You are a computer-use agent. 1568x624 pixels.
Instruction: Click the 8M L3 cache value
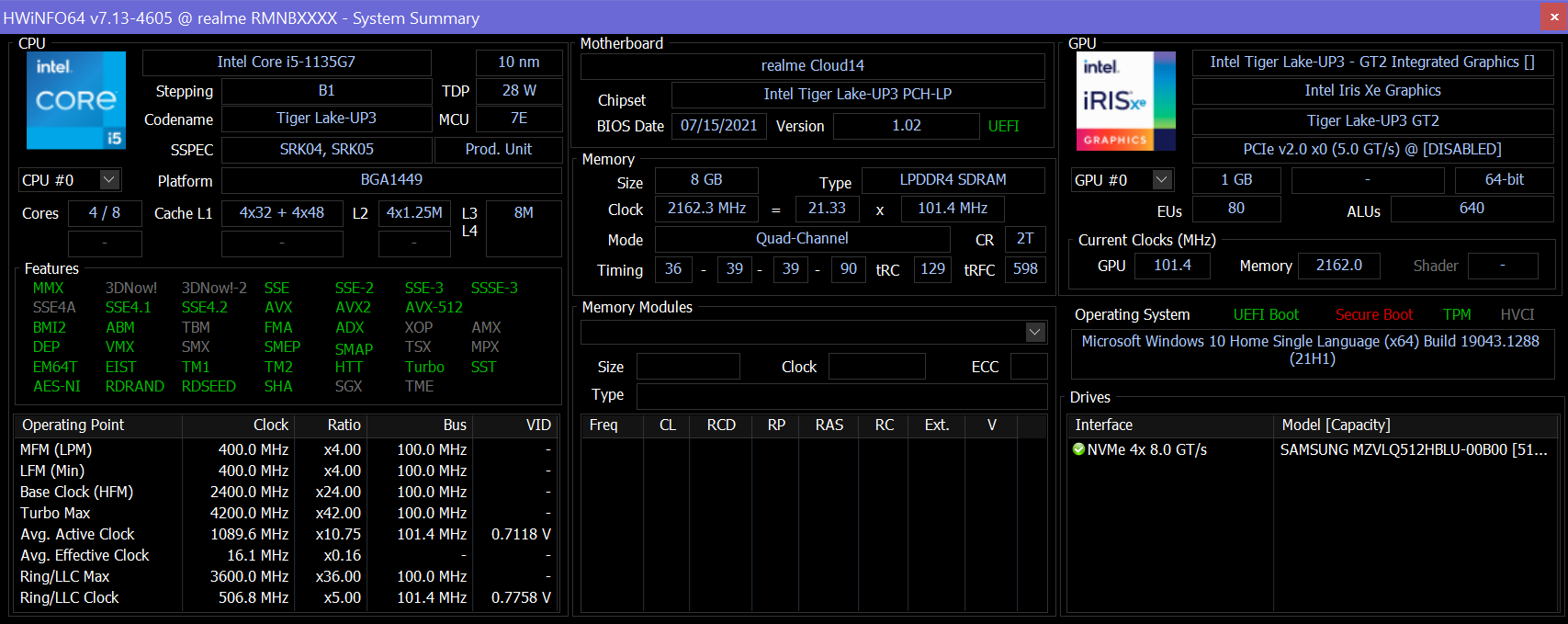click(524, 228)
